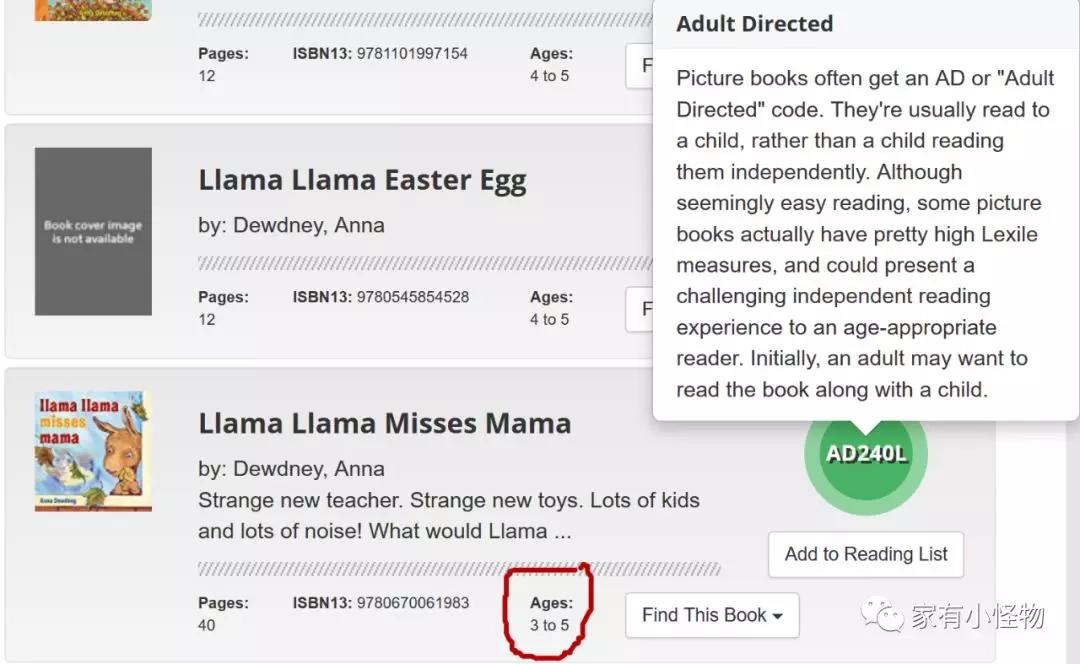
Task: Click the AD240L Lexile measure badge
Action: pos(866,454)
